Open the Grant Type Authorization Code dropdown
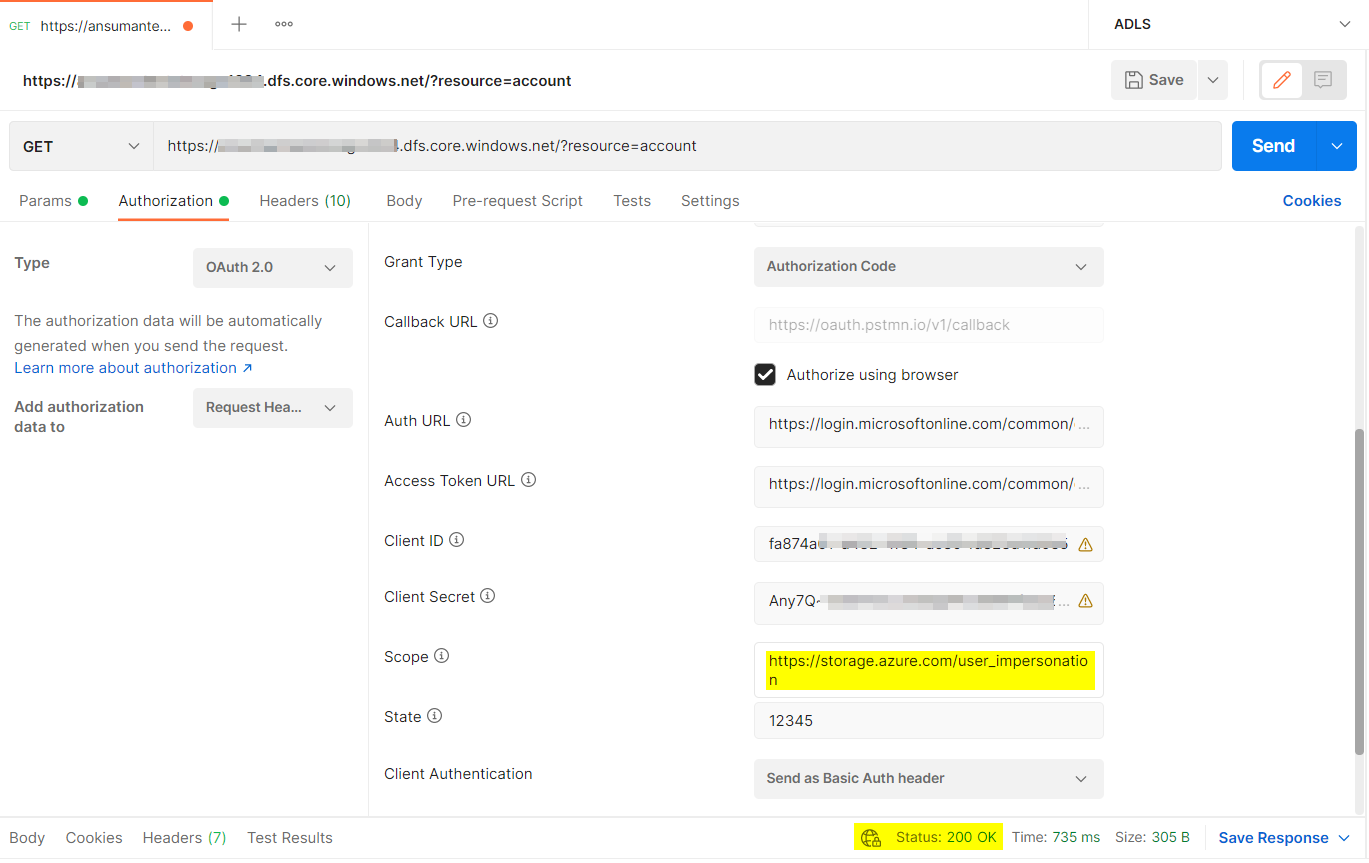Screen dimensions: 1369x863 click(929, 267)
